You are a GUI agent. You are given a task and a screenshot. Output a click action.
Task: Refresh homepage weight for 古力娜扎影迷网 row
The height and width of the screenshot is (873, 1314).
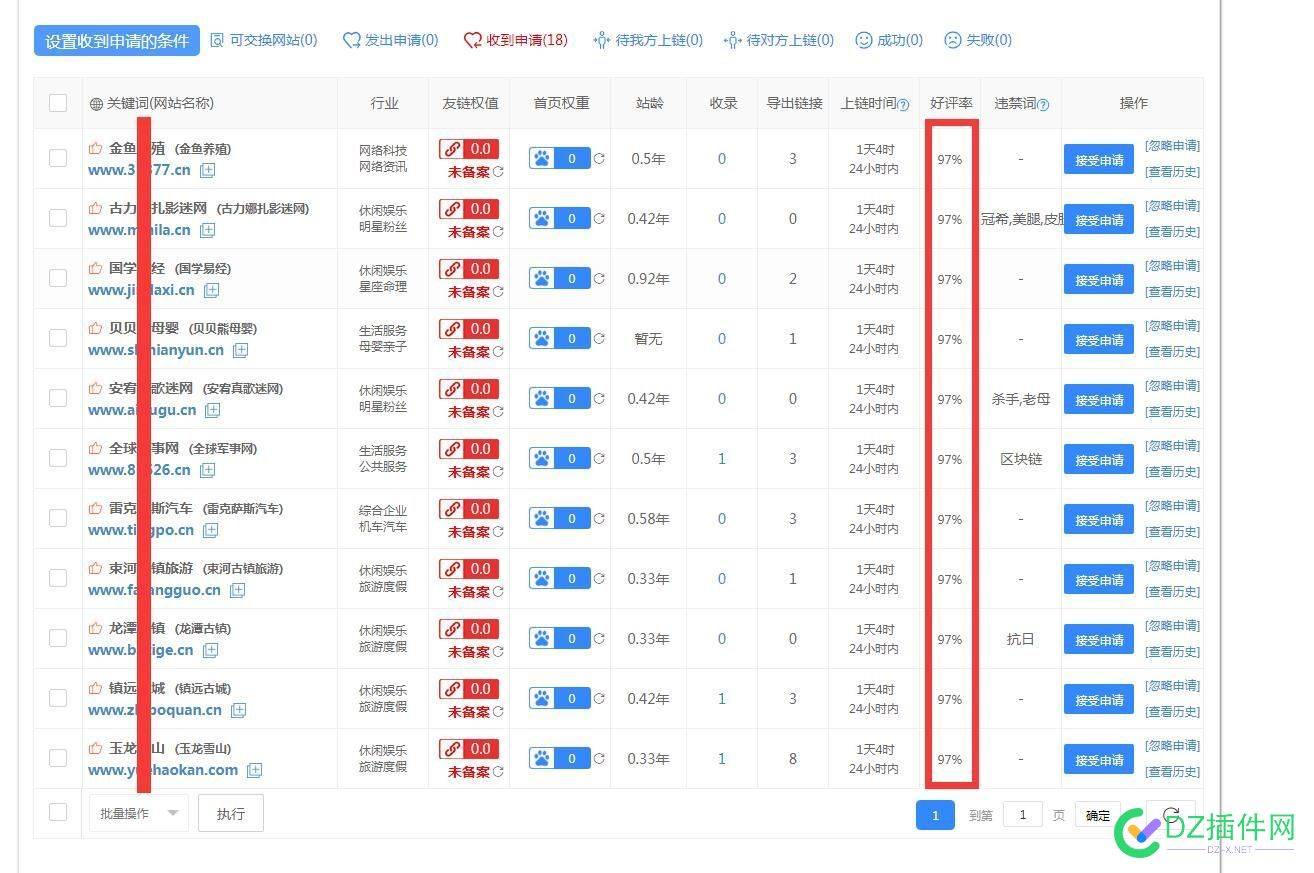(x=599, y=218)
